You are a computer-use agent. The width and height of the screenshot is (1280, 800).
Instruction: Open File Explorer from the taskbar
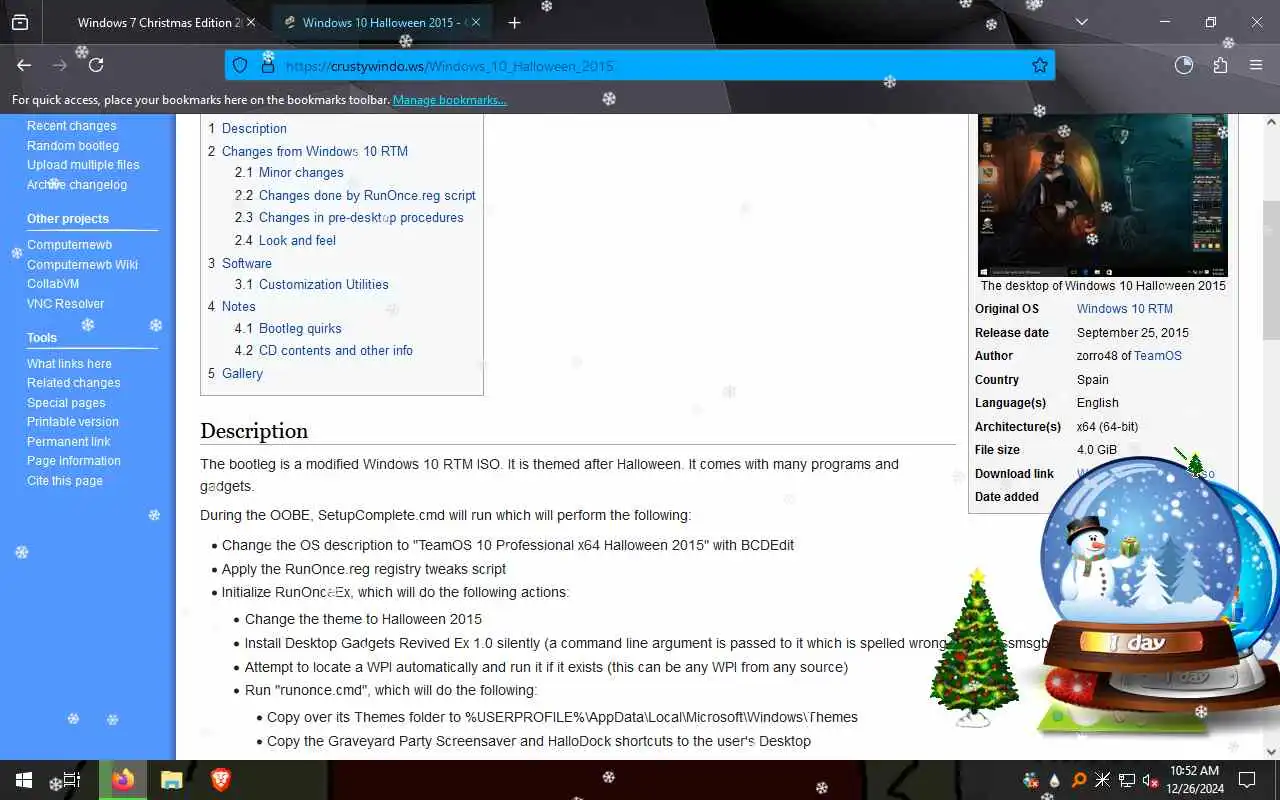point(172,780)
